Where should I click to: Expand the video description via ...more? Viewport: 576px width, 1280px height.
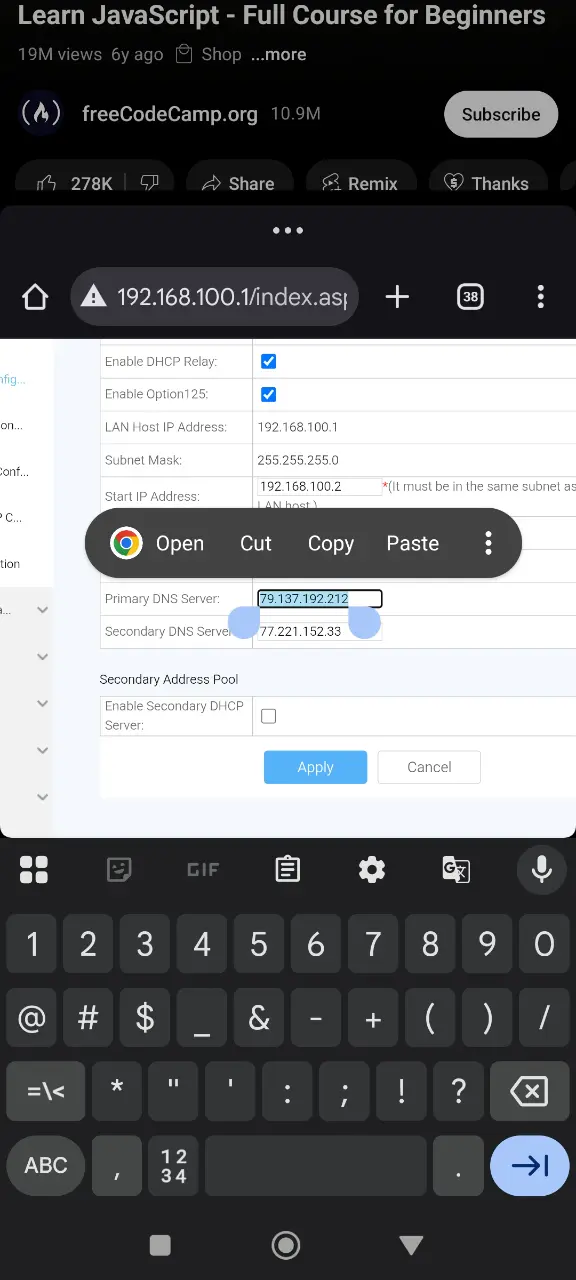tap(279, 55)
